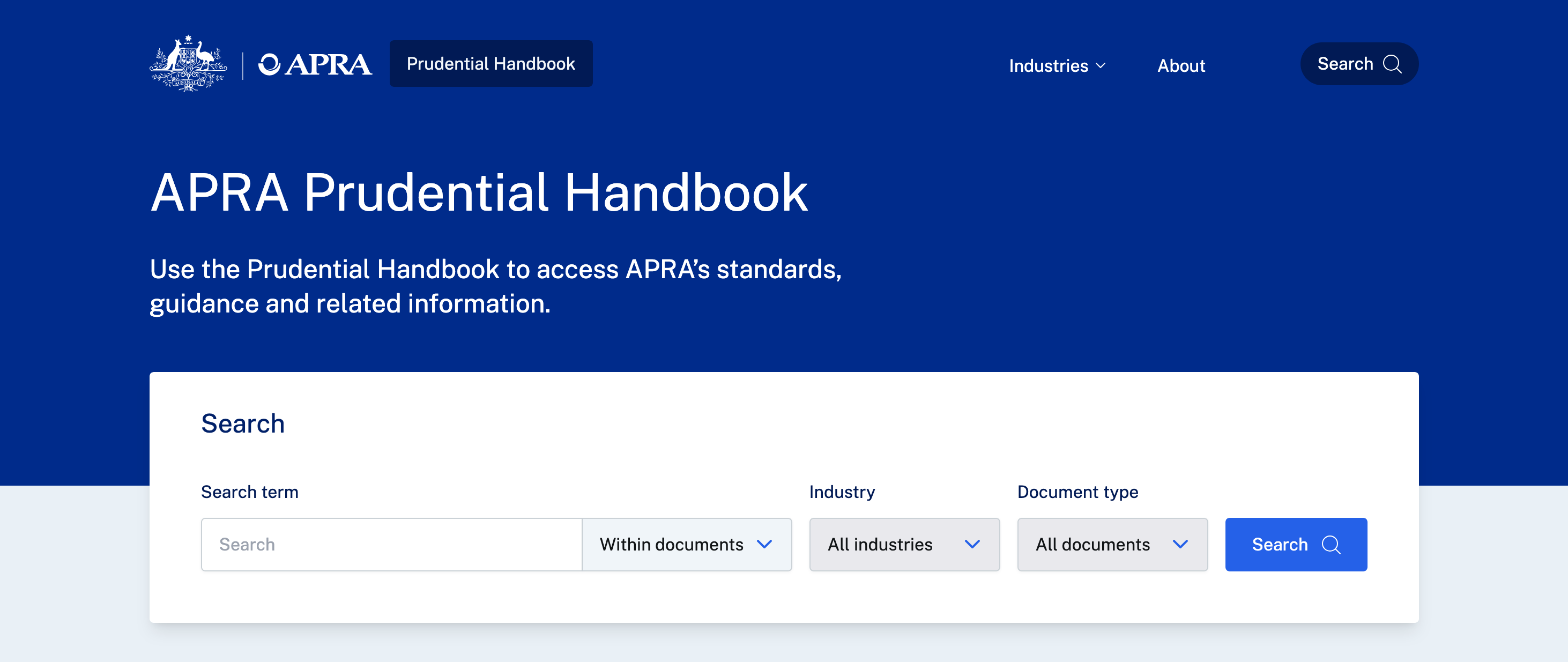Click the Document type label
Image resolution: width=1568 pixels, height=662 pixels.
1077,492
